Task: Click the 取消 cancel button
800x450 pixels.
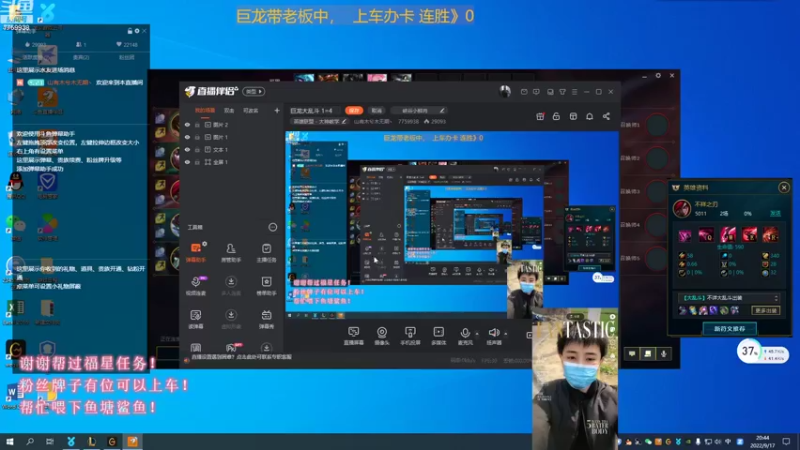Action: pyautogui.click(x=377, y=110)
